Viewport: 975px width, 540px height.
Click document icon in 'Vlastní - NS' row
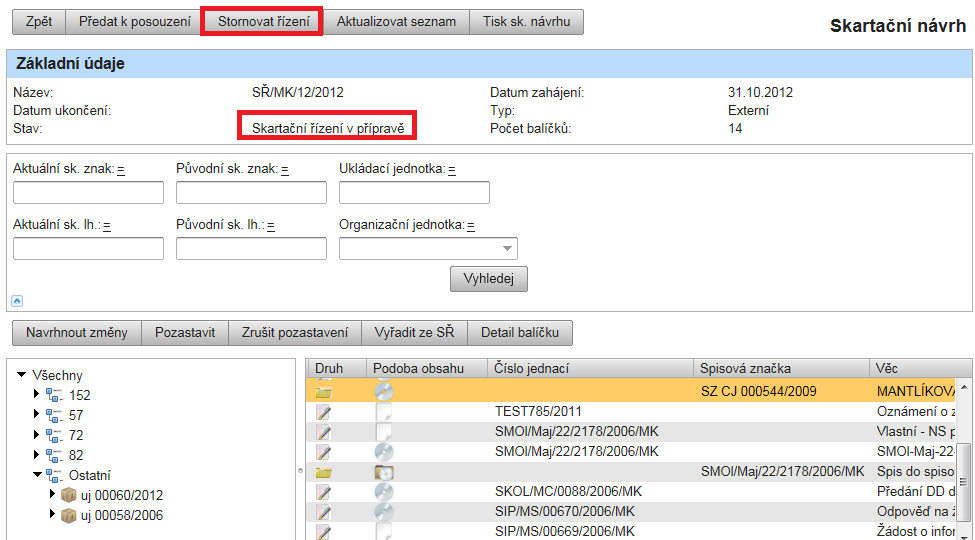[323, 432]
